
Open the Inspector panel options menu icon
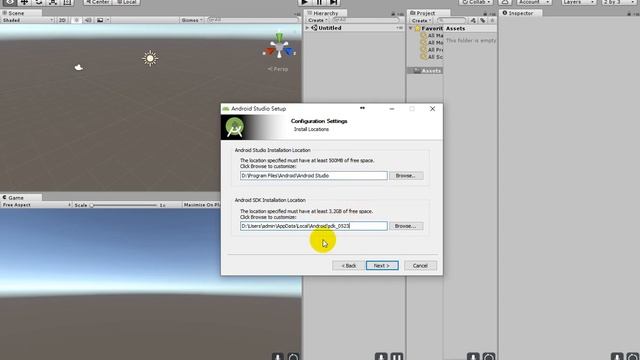point(636,14)
